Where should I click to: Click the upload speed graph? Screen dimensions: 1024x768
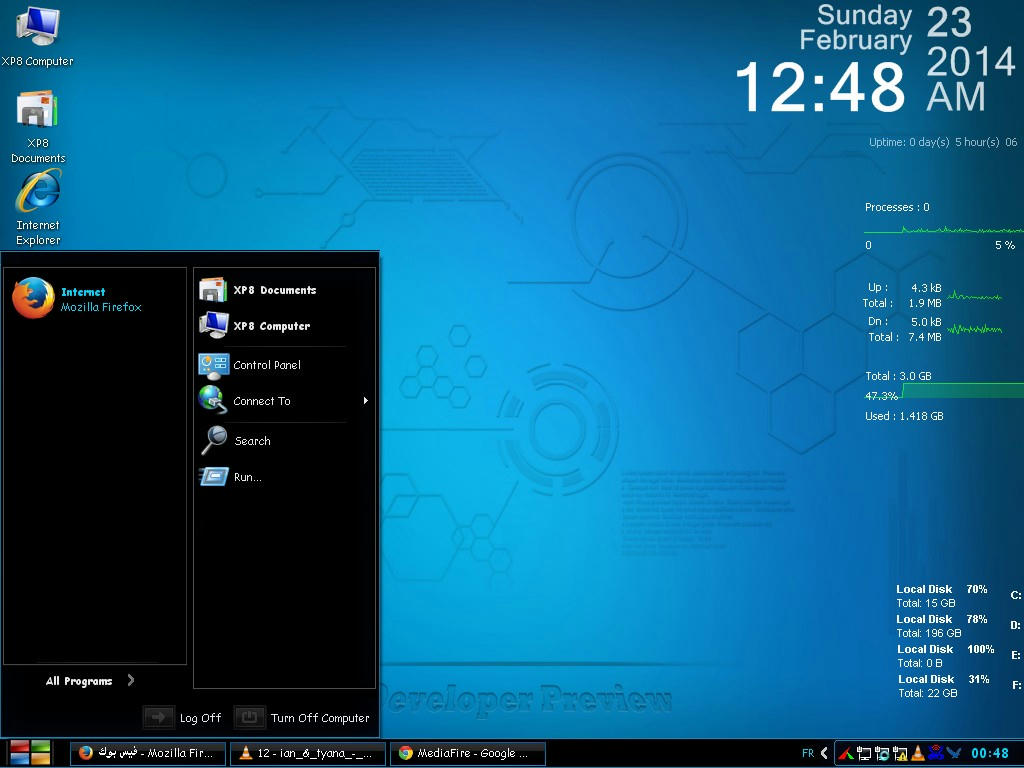coord(974,296)
